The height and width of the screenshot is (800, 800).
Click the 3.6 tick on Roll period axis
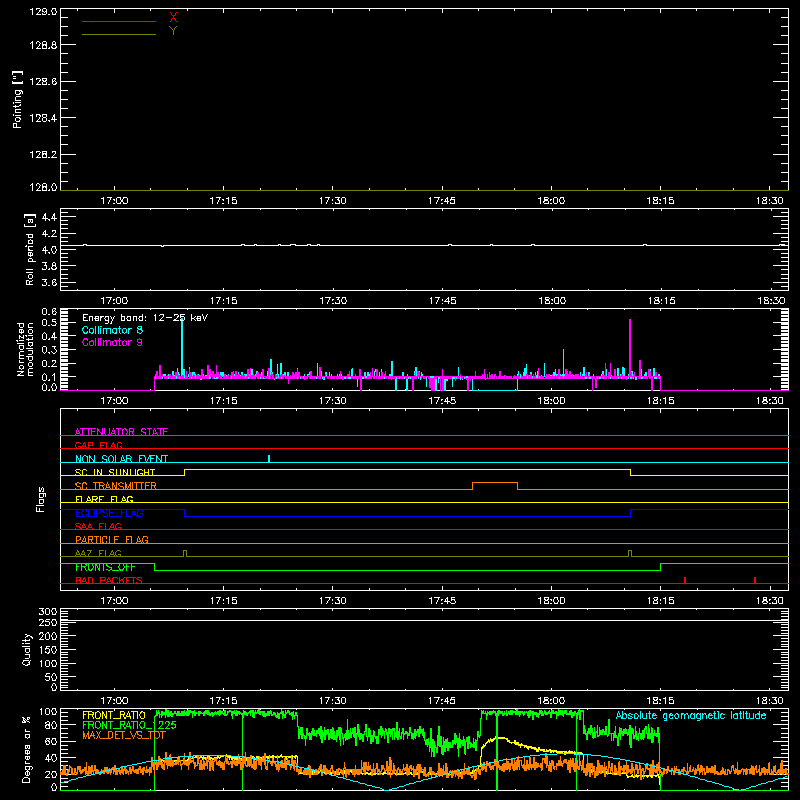click(x=49, y=282)
